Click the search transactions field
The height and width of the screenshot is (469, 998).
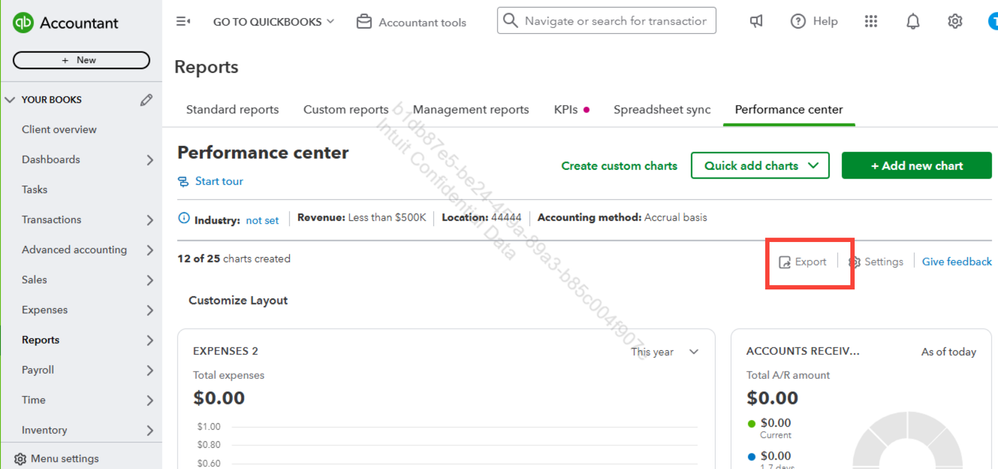pos(615,21)
